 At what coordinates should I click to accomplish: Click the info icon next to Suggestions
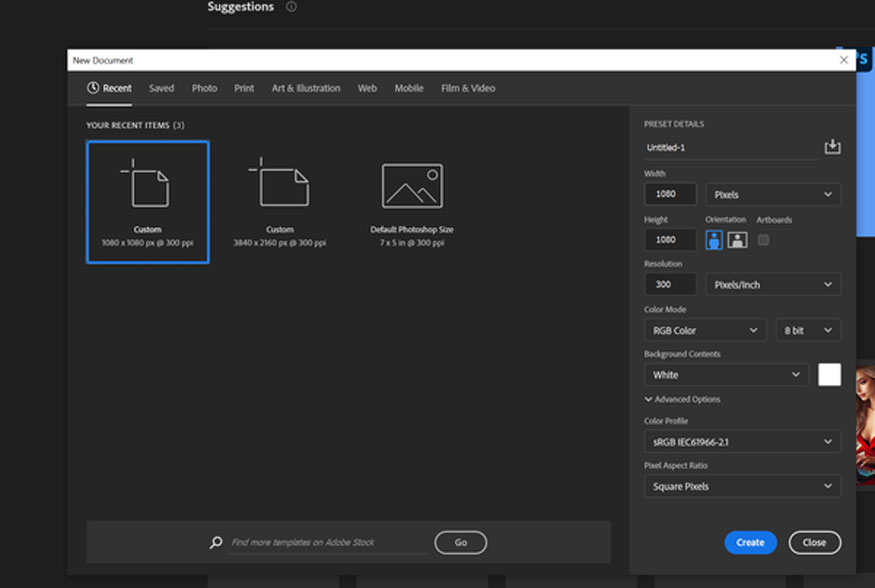[x=290, y=7]
